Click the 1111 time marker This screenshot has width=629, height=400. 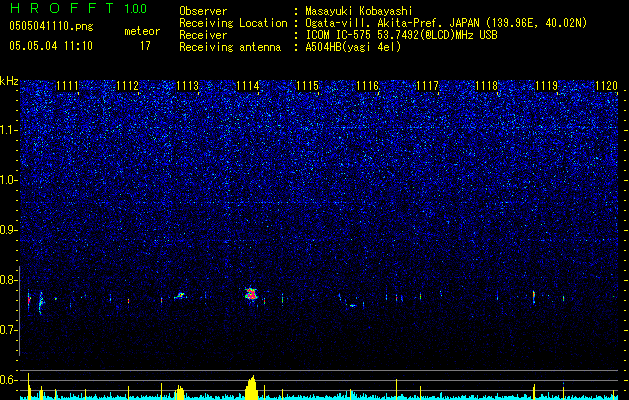coord(67,86)
